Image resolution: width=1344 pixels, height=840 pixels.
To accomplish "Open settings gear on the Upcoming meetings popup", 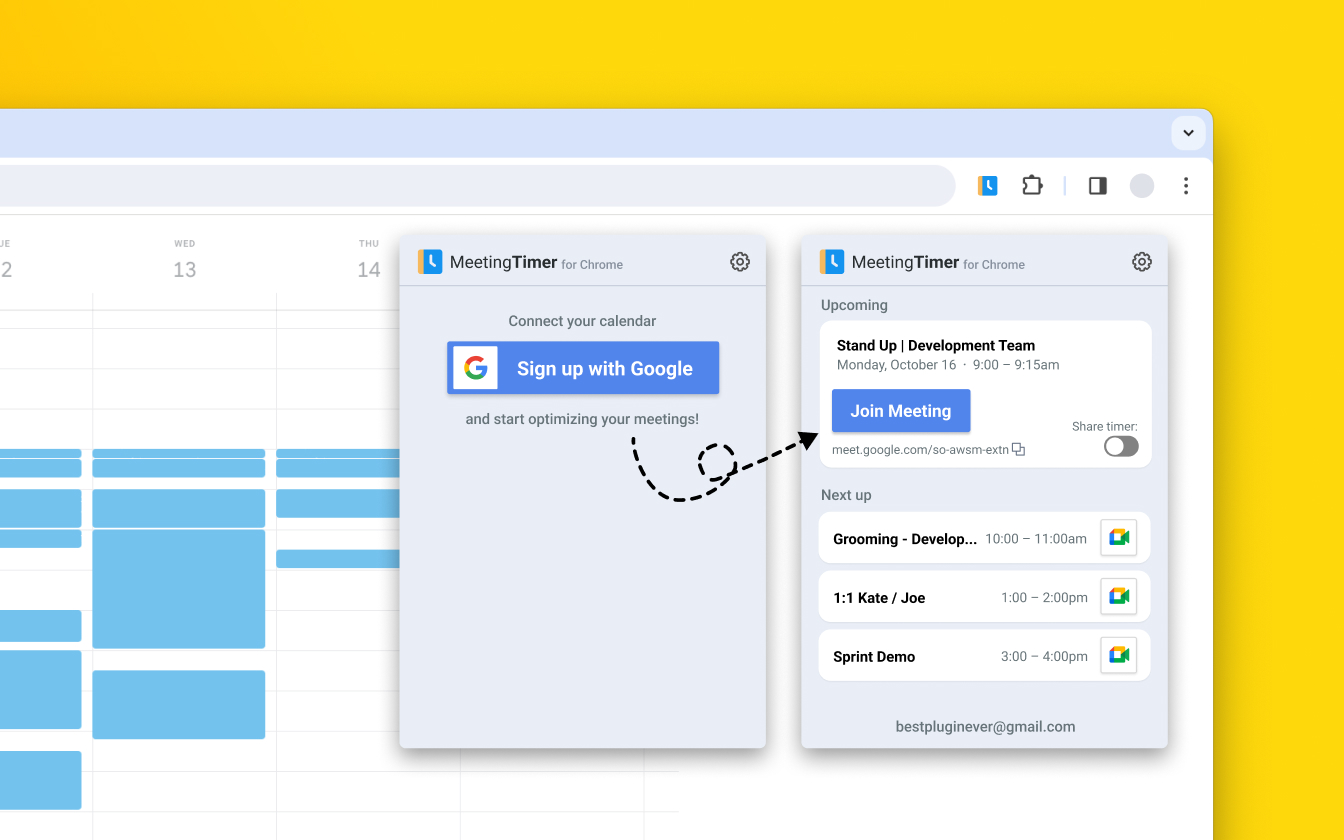I will click(1142, 261).
